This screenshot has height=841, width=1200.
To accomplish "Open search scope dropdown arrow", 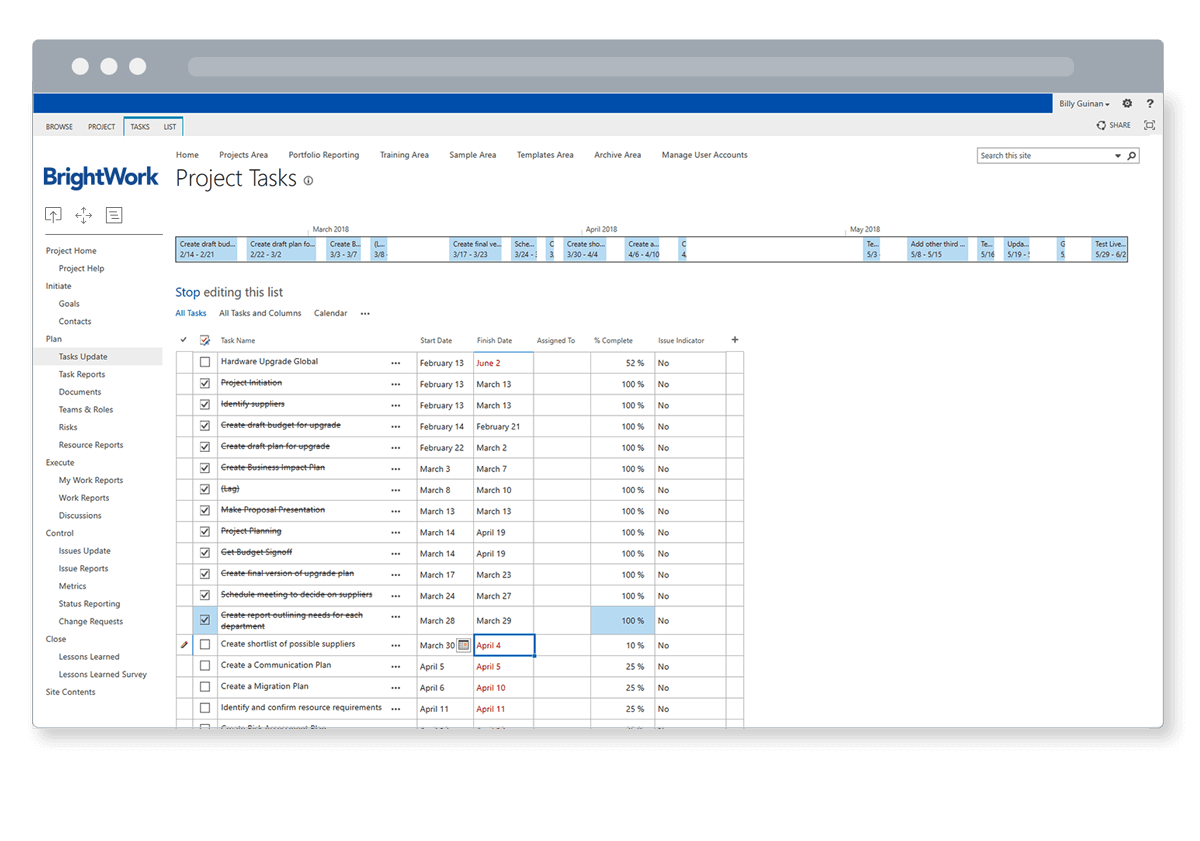I will (1118, 156).
